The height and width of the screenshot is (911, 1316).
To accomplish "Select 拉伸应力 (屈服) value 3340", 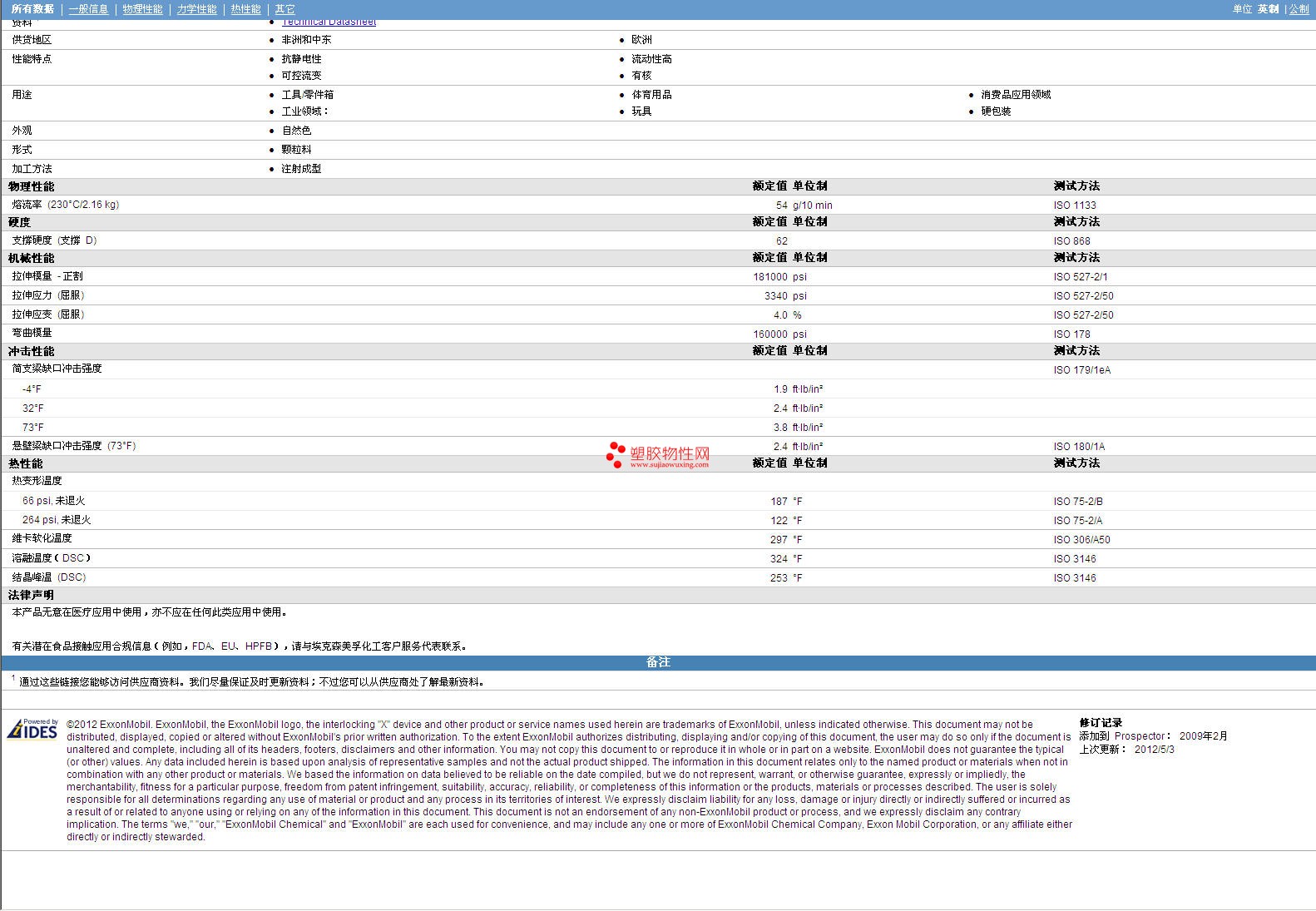I will tap(776, 296).
